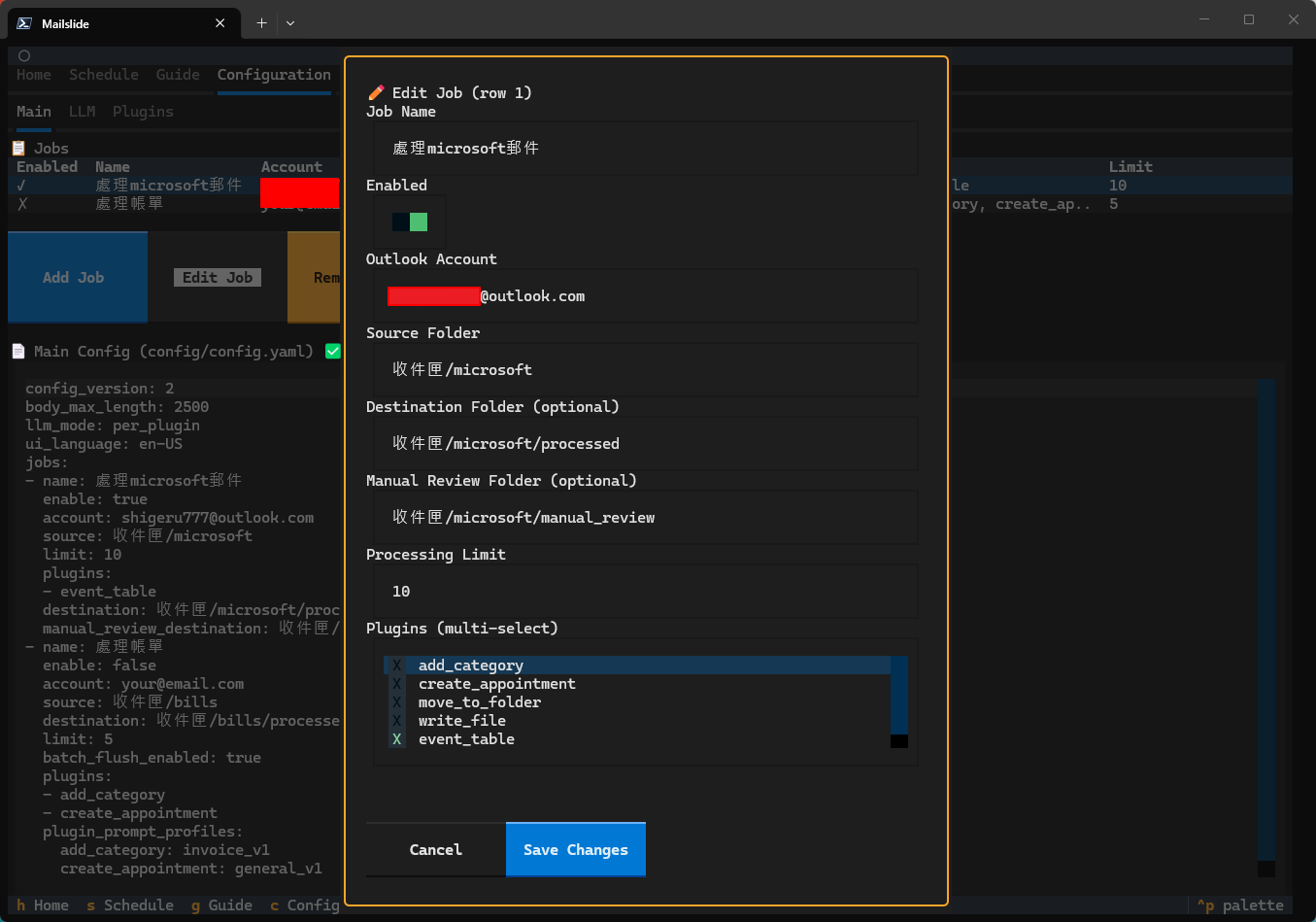Screen dimensions: 1316x922
Task: Switch to the LLM configuration tab
Action: click(x=82, y=111)
